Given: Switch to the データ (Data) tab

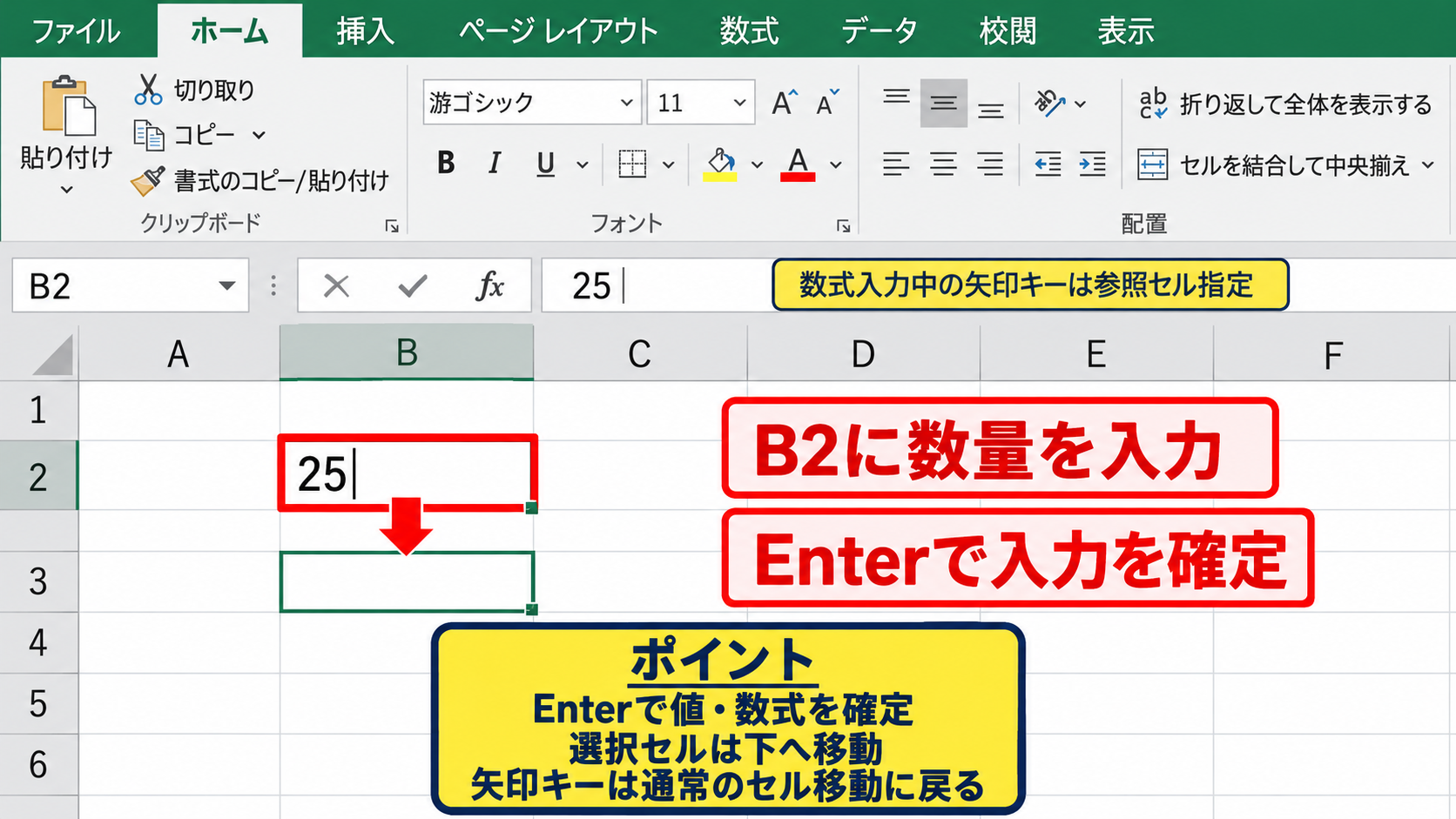Looking at the screenshot, I should (880, 31).
